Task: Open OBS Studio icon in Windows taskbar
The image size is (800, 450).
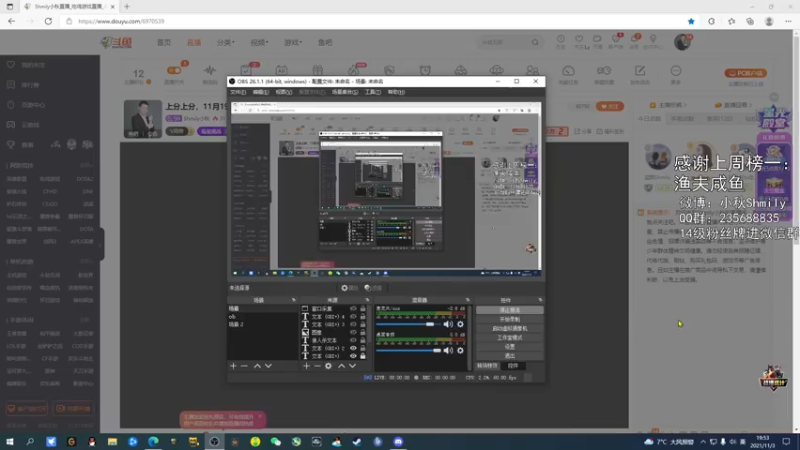Action: coord(214,441)
